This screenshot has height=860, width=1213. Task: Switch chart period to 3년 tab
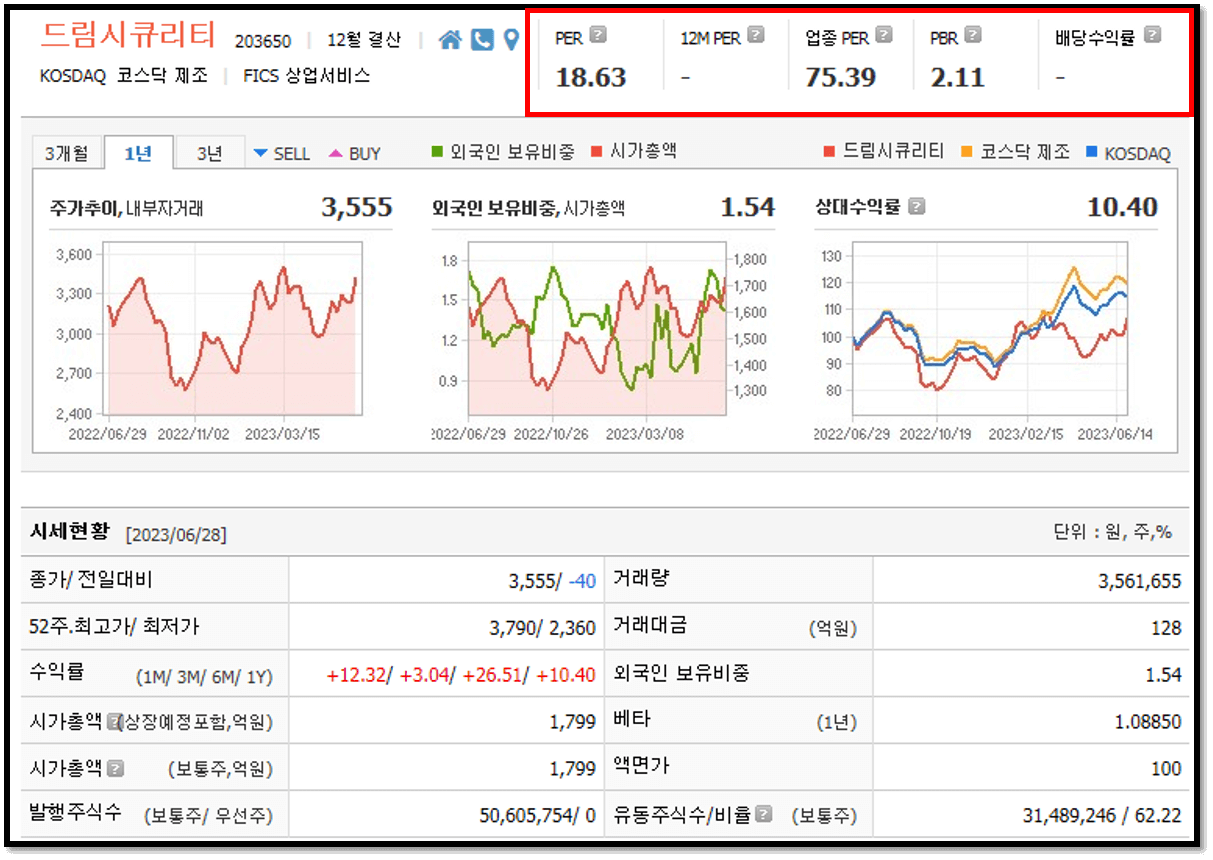click(209, 152)
